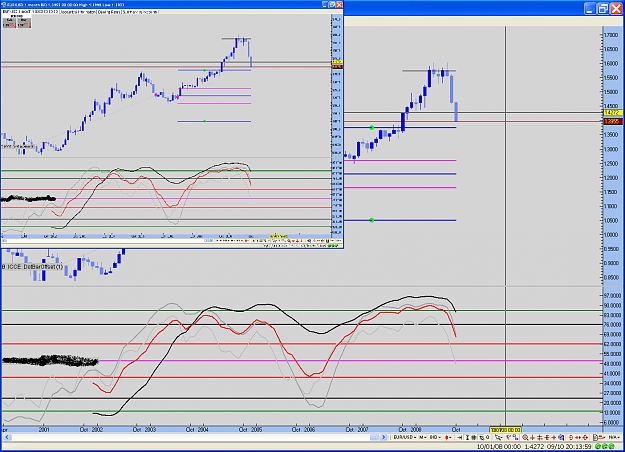Select the pointer/arrow cursor tool

pyautogui.click(x=498, y=437)
